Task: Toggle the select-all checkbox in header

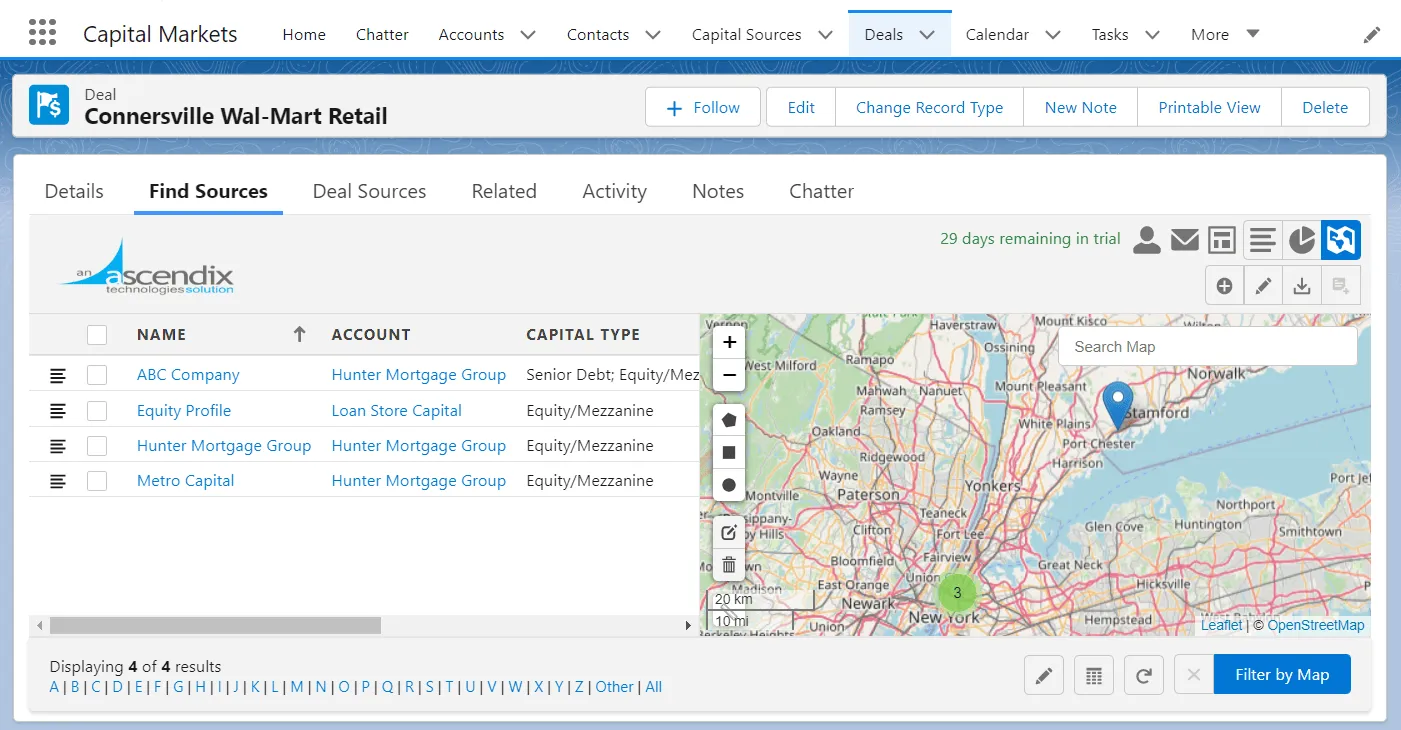Action: 97,335
